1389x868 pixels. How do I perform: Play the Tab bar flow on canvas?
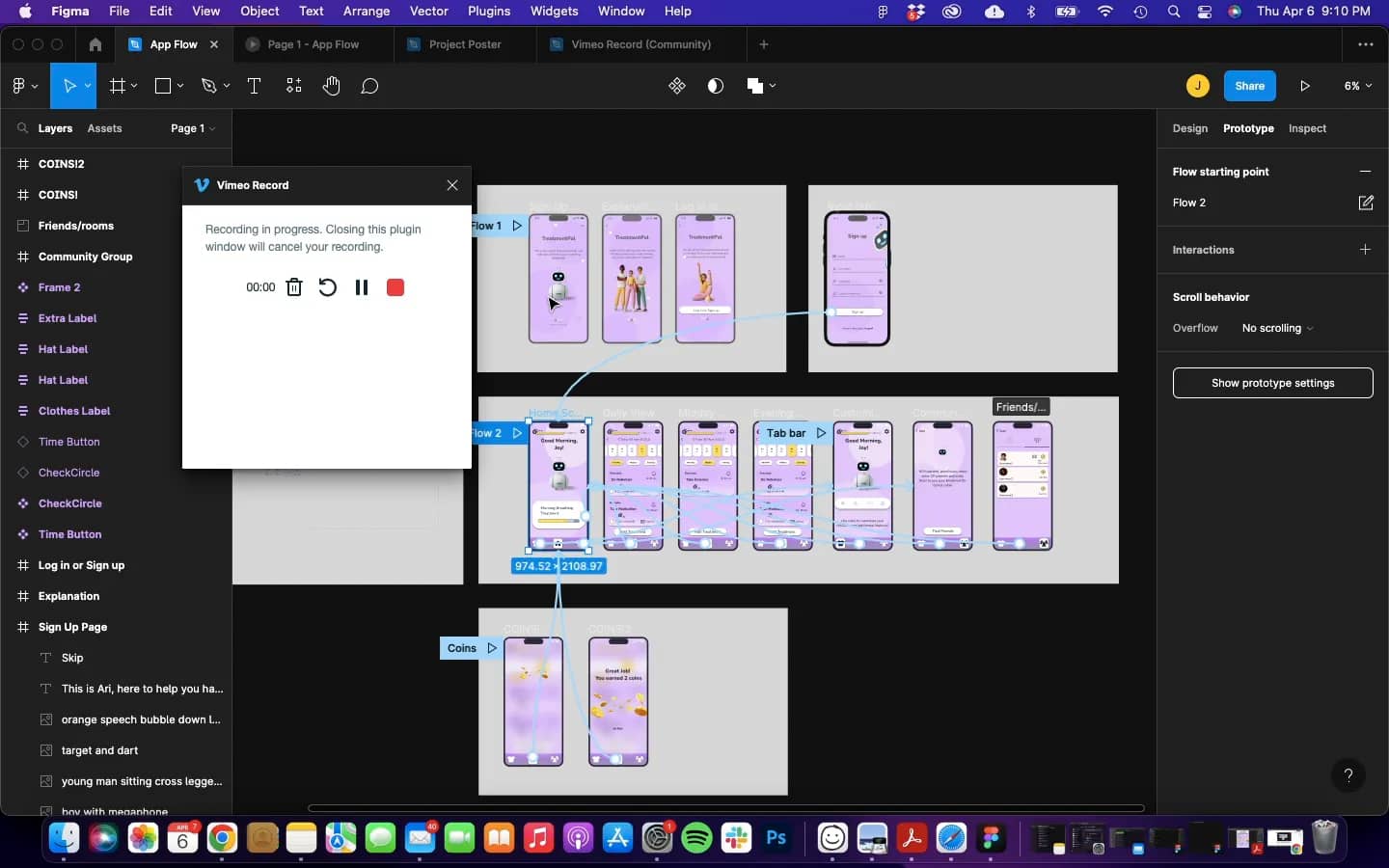tap(821, 433)
